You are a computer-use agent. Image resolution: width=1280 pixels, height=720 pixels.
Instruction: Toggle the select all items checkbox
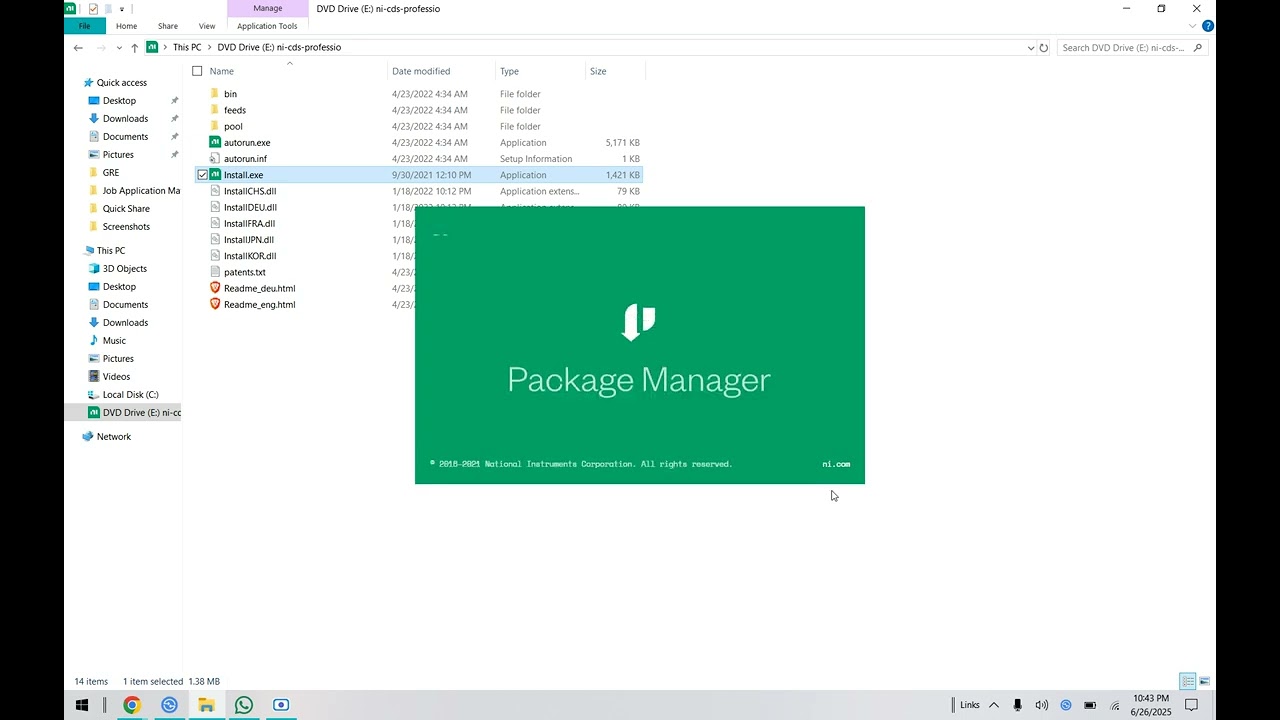[x=197, y=71]
